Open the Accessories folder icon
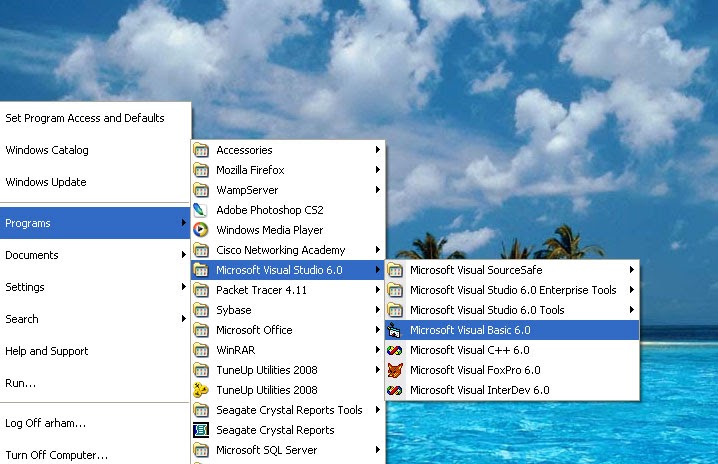The image size is (718, 464). [201, 150]
